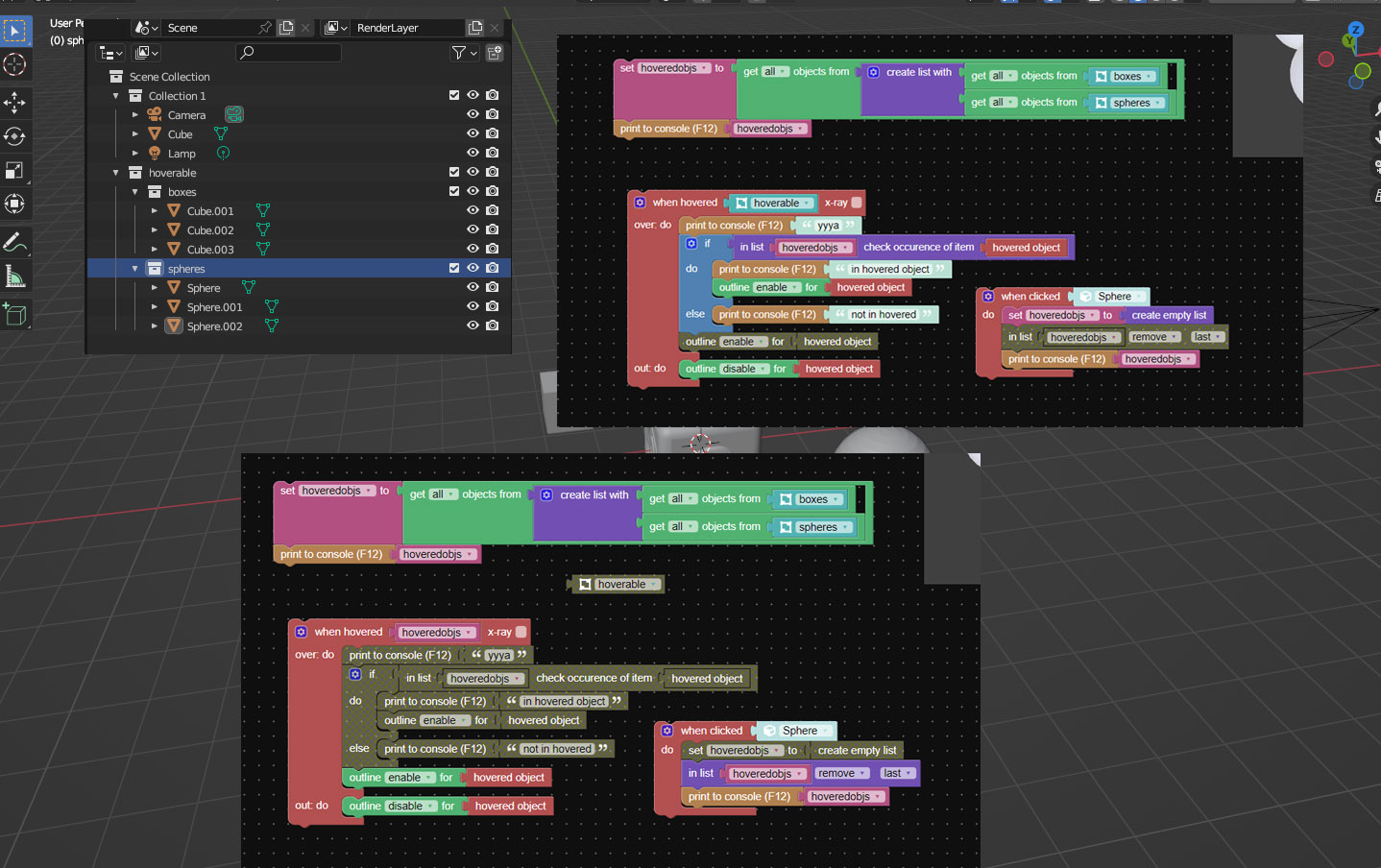Choose the Move tool
This screenshot has height=868, width=1381.
14,103
